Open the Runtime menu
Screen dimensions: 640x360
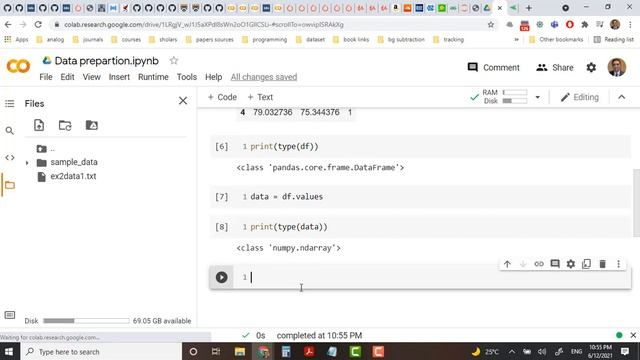(x=153, y=77)
